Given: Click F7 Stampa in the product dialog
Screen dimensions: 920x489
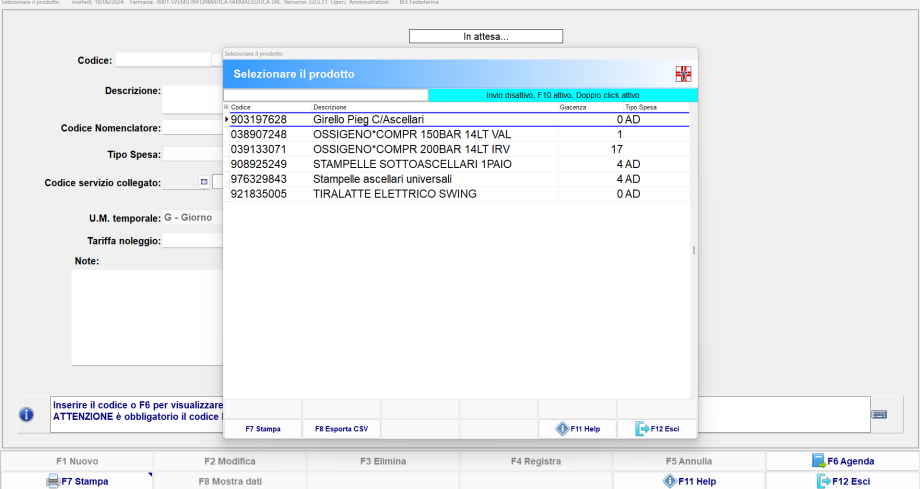Looking at the screenshot, I should pos(262,428).
